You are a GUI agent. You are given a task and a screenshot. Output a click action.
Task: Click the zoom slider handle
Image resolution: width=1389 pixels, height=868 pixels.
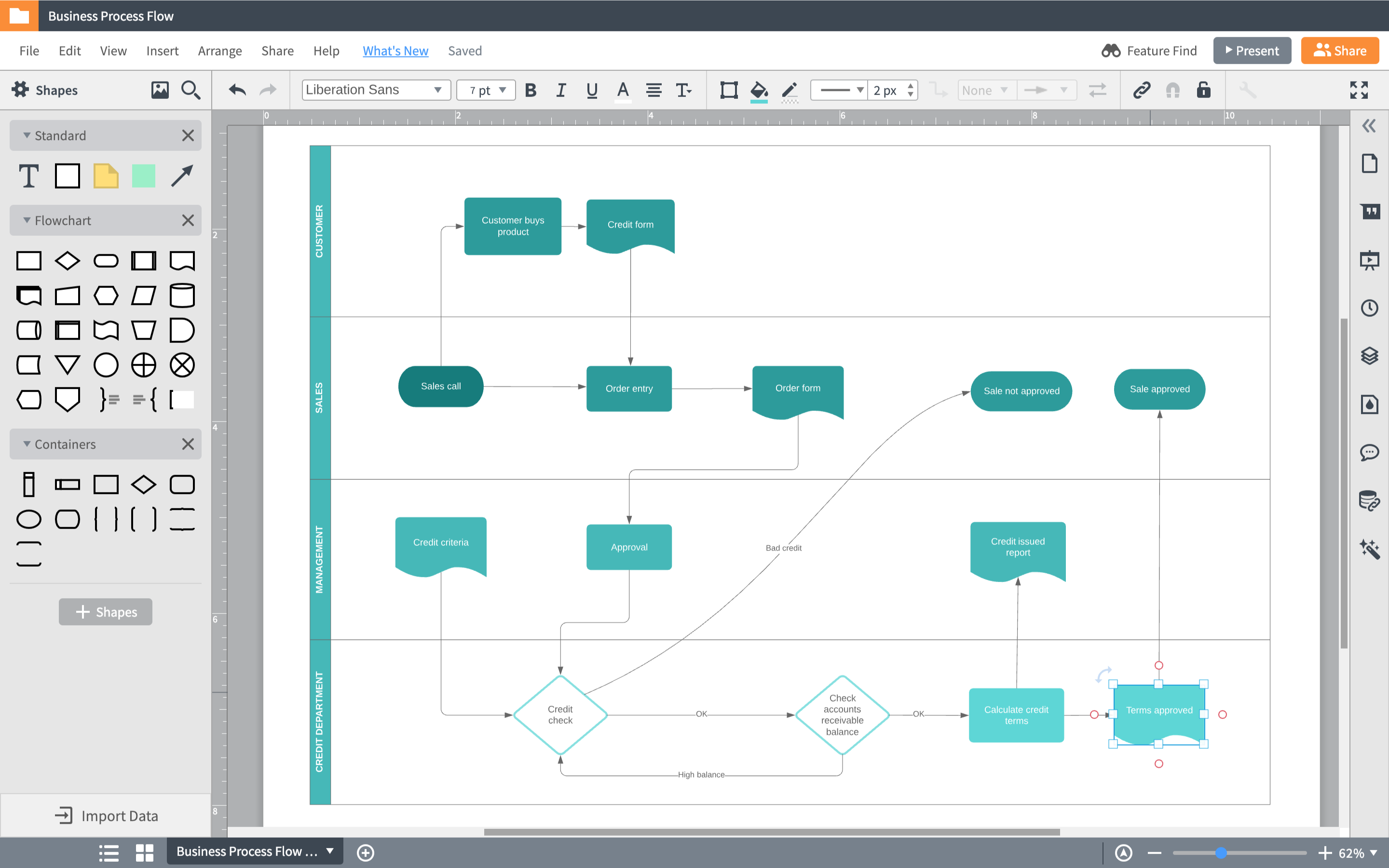[x=1221, y=853]
